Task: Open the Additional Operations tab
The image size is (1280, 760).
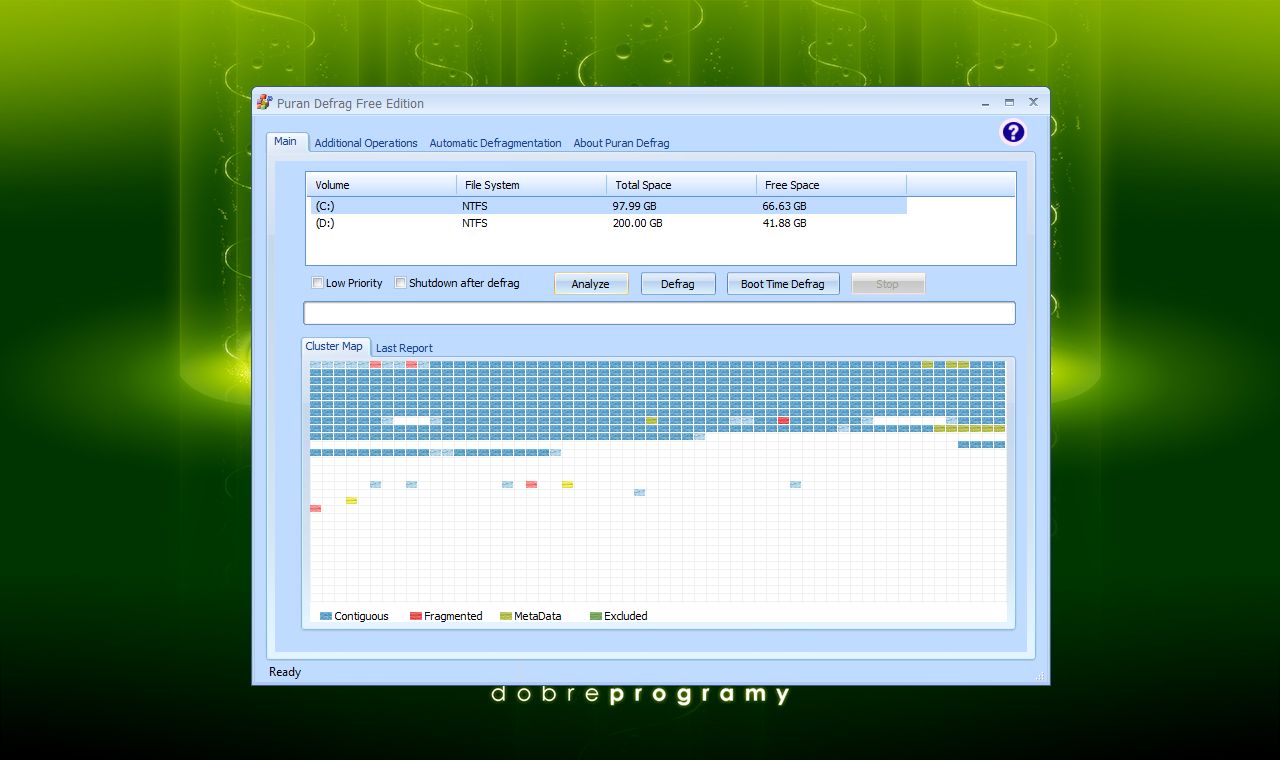Action: (x=366, y=143)
